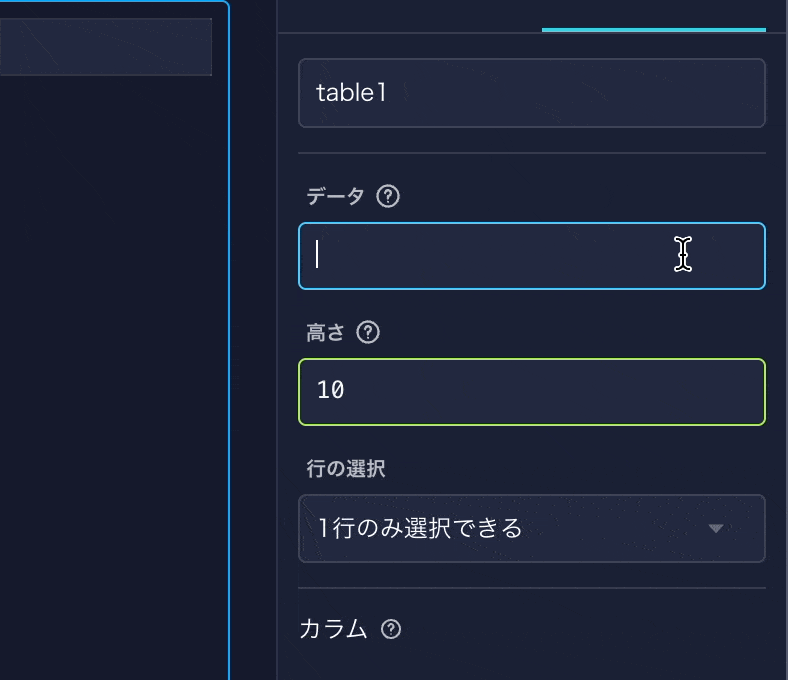Click the table header bar on canvas
Viewport: 788px width, 680px height.
(105, 47)
